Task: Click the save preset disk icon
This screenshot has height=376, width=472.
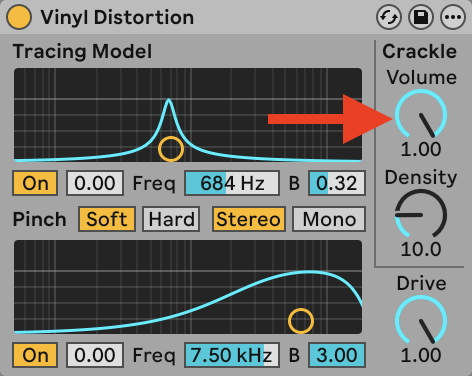Action: [x=421, y=17]
